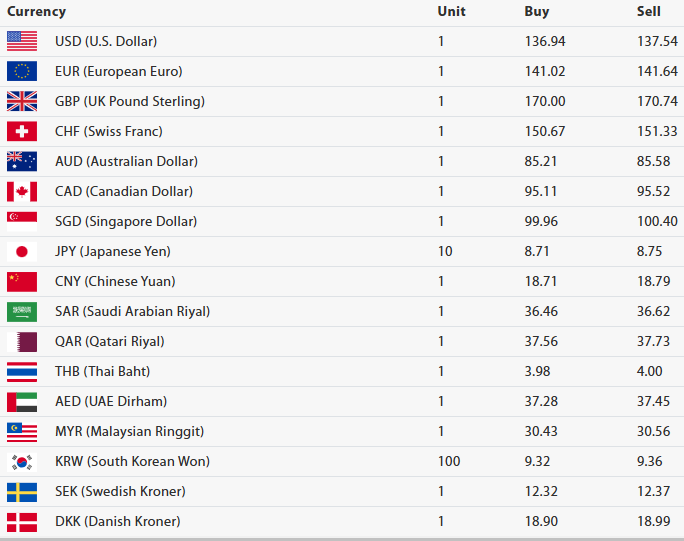Click the European Union flag icon
The image size is (684, 541).
pyautogui.click(x=22, y=71)
